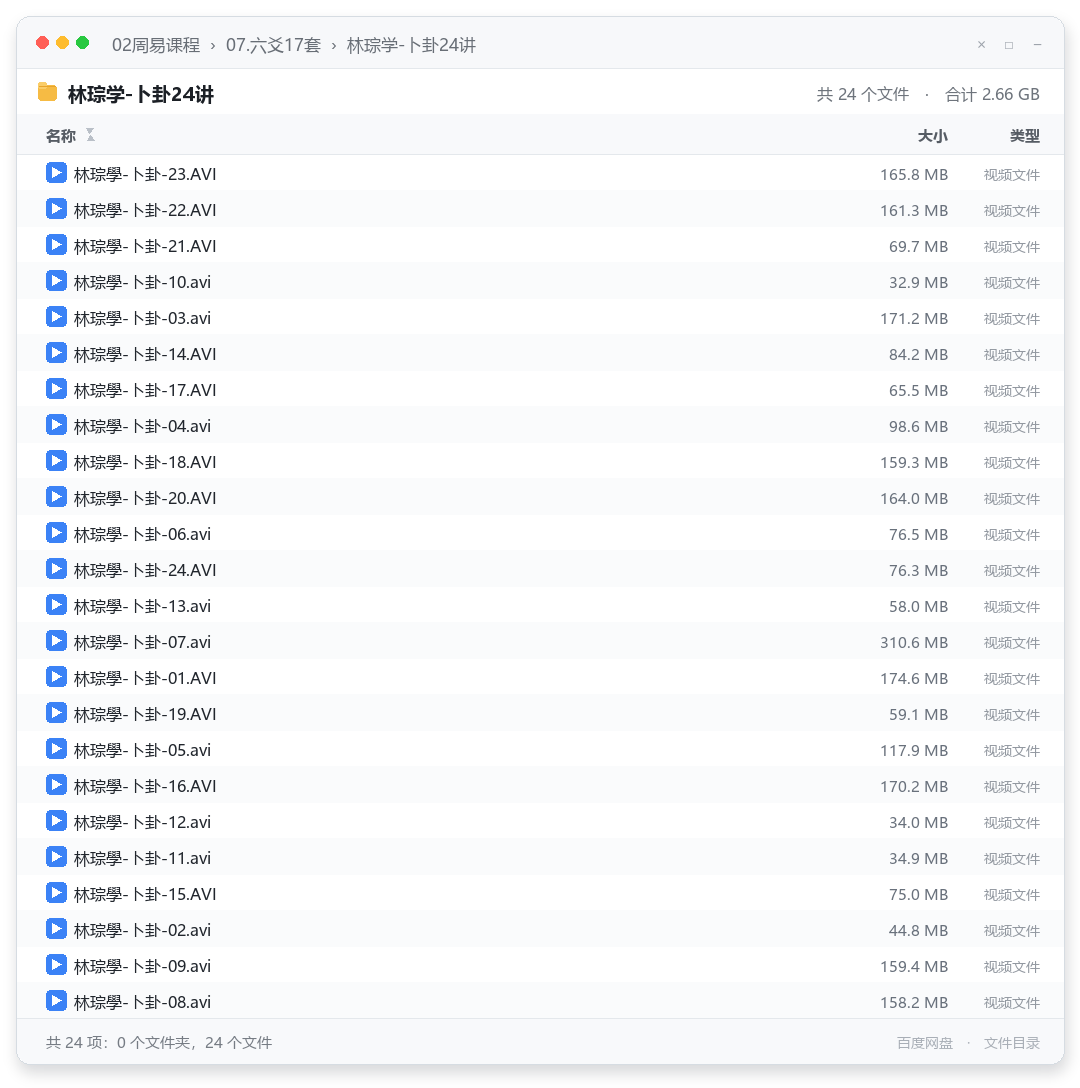Screen dimensions: 1080x1088
Task: Click the 174.6 MB size value
Action: pos(914,679)
